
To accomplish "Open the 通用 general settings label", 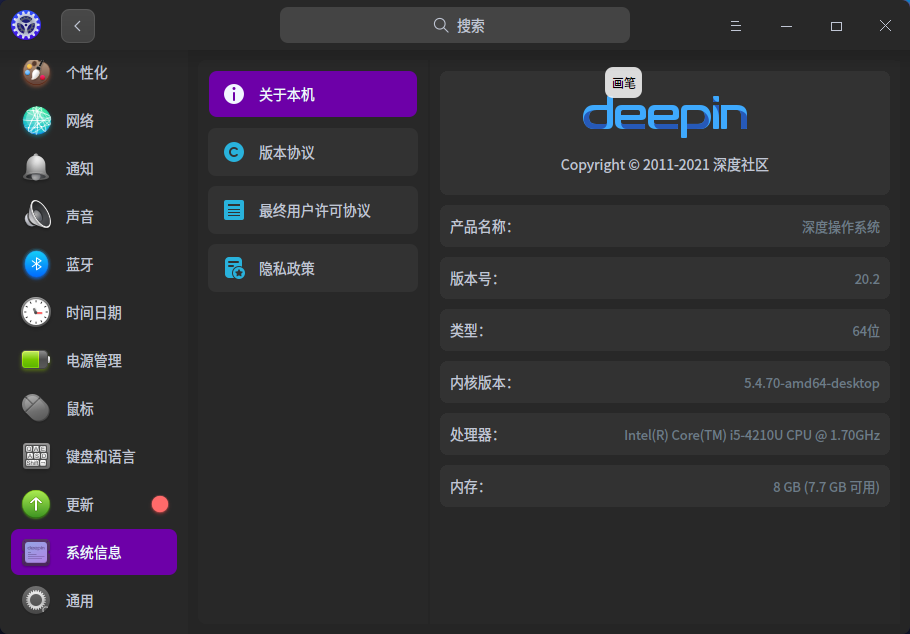I will point(80,601).
